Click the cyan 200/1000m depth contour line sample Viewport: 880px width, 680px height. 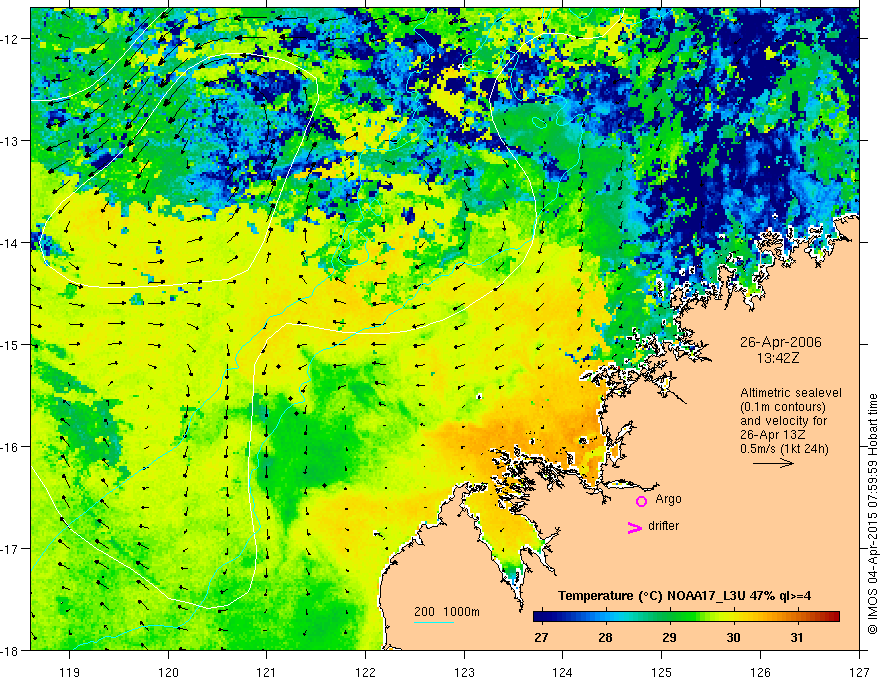point(434,622)
